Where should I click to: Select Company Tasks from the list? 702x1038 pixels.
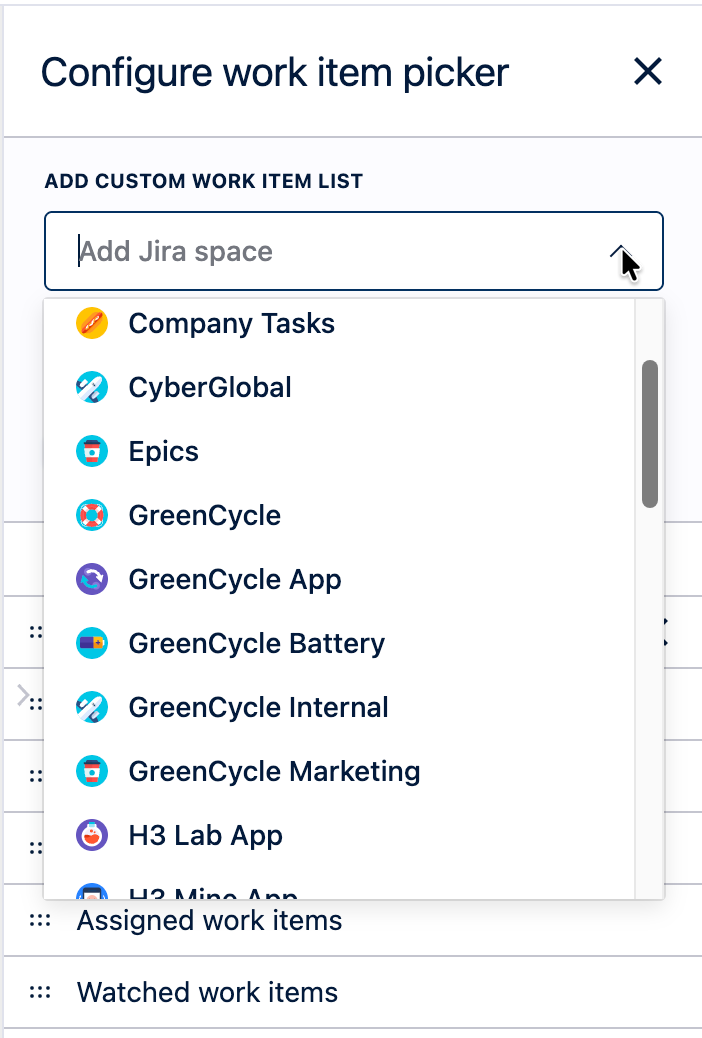coord(338,324)
